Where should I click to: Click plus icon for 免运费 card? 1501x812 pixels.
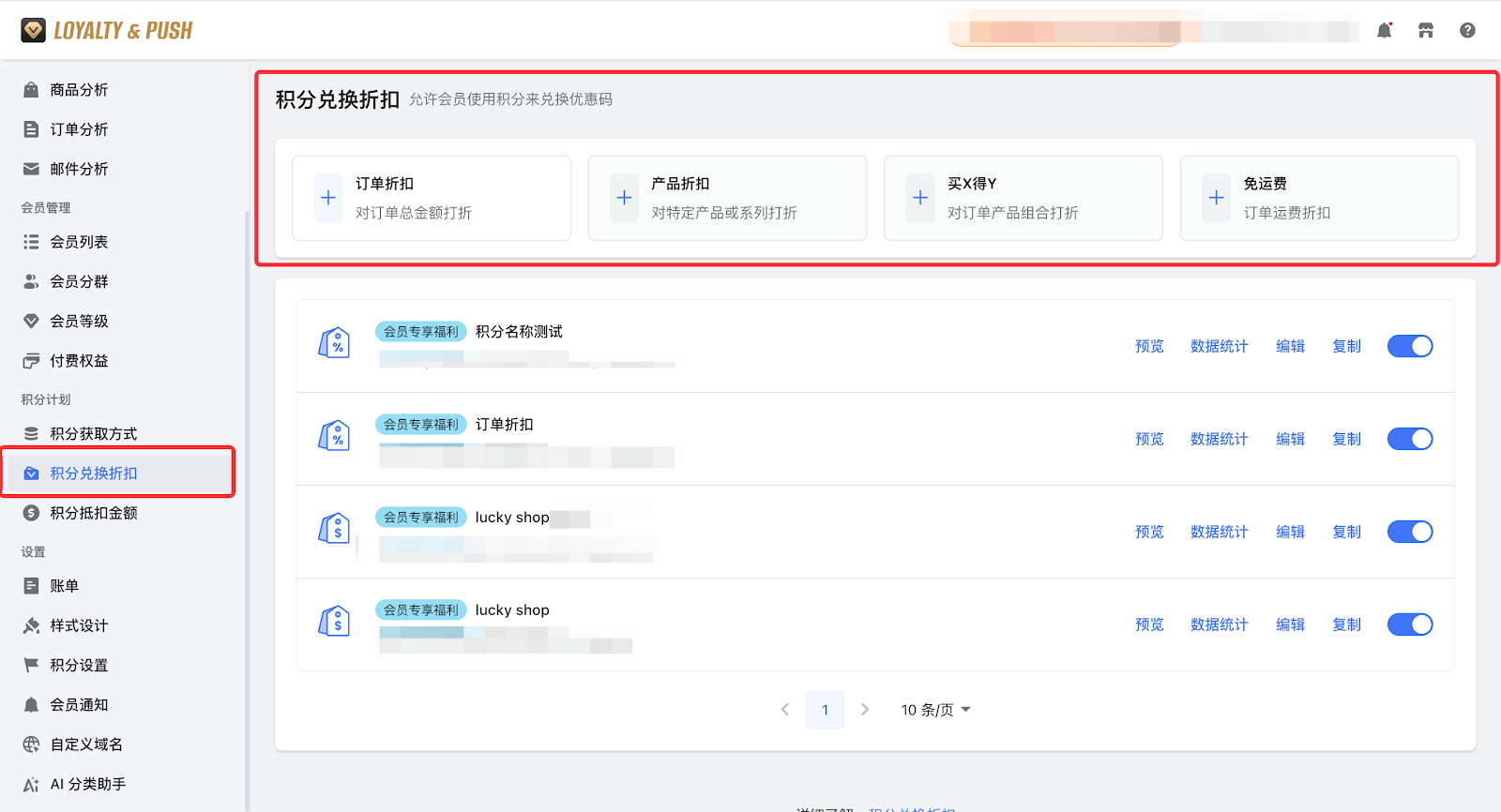coord(1216,198)
